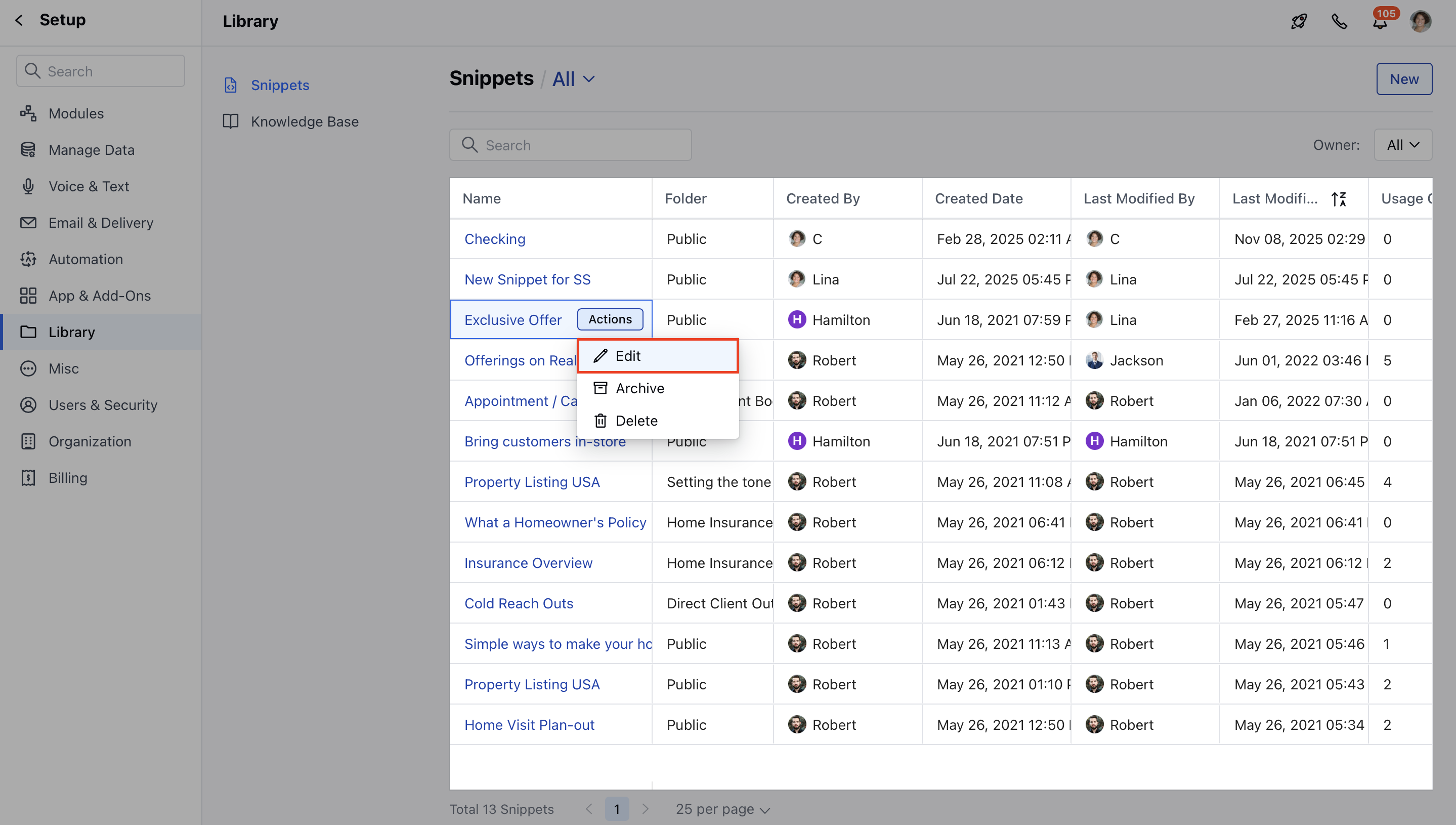Click the user profile avatar
This screenshot has height=825, width=1456.
click(1420, 22)
